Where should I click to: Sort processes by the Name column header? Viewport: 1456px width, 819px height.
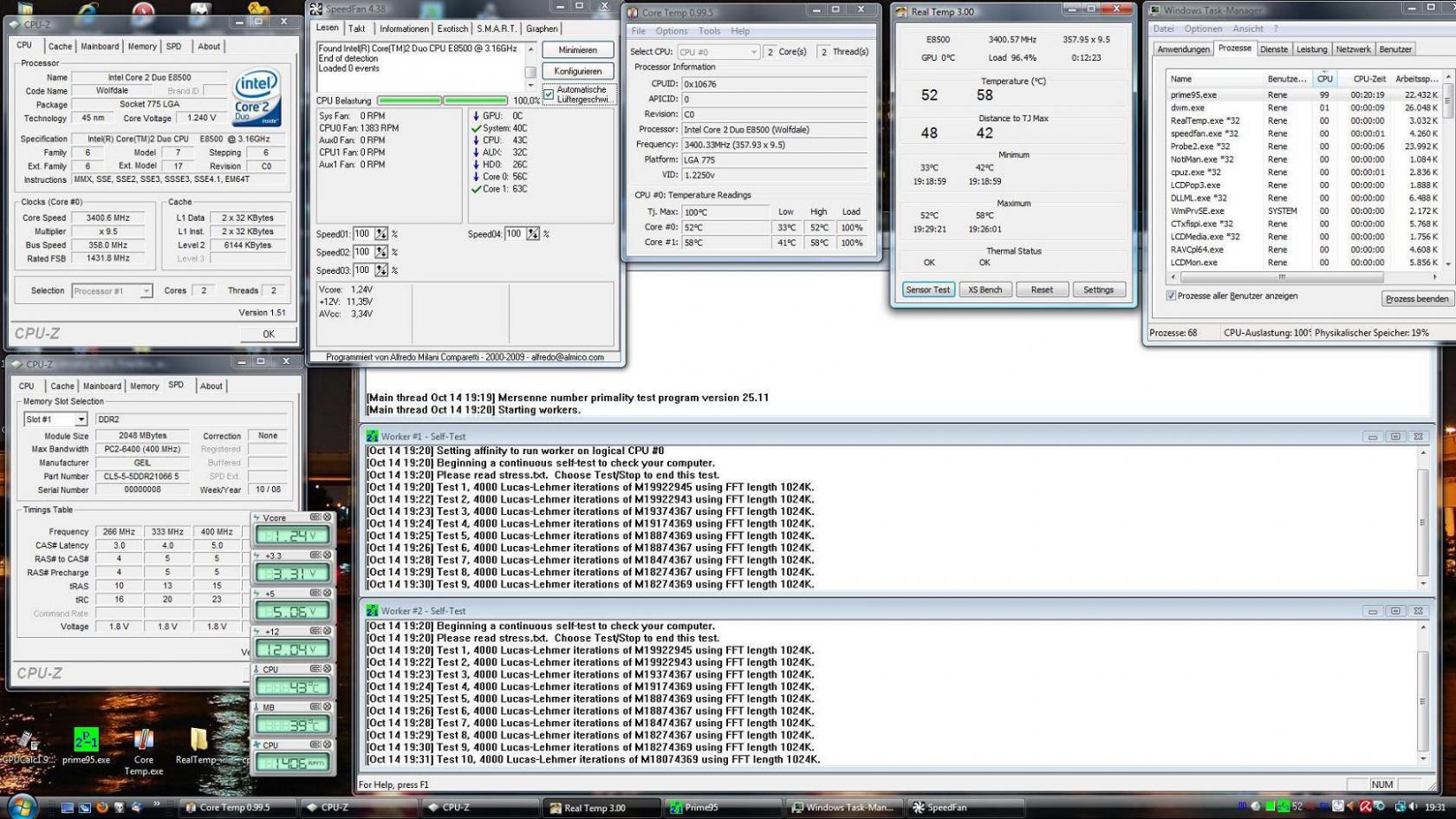pyautogui.click(x=1214, y=79)
